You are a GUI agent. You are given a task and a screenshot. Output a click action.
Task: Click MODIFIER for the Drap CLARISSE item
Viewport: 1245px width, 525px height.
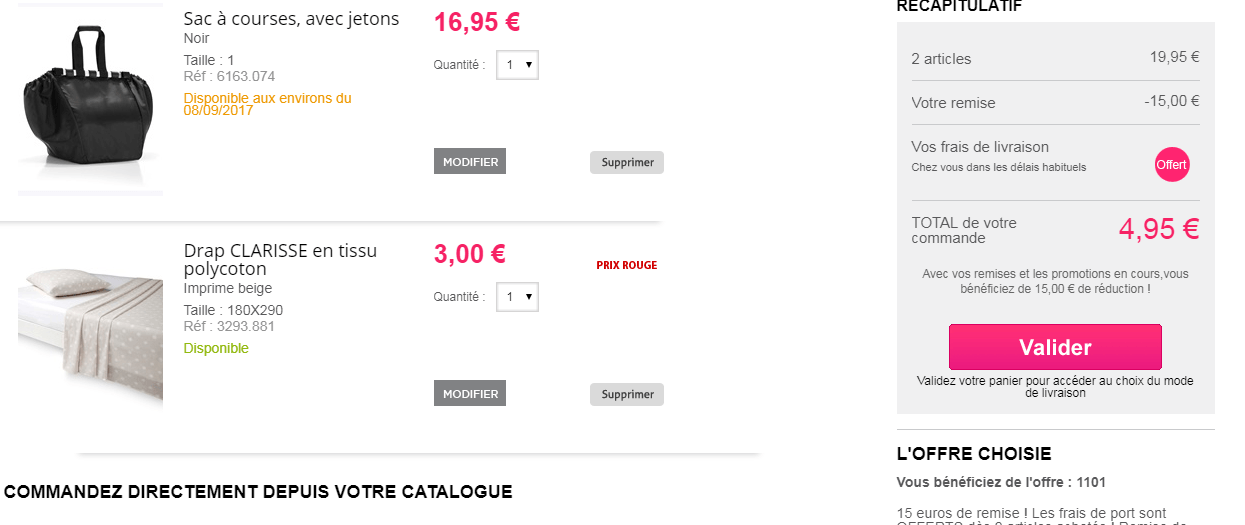pyautogui.click(x=470, y=393)
